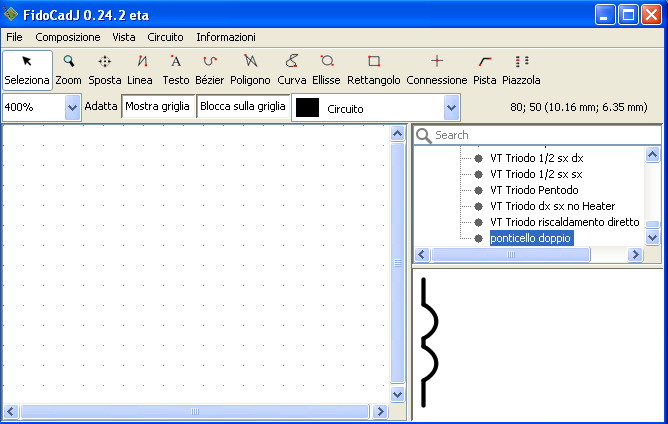Select the Seleziona arrow tool
This screenshot has height=424, width=668.
click(27, 69)
